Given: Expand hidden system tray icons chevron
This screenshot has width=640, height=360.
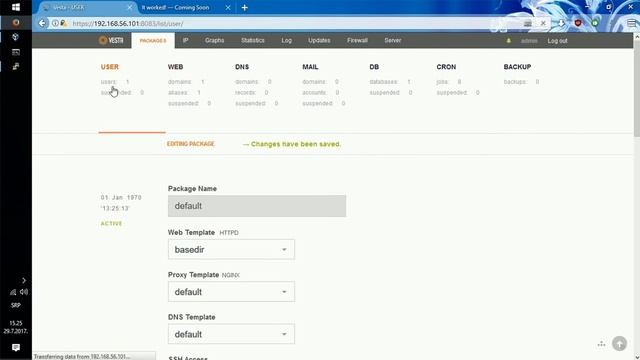Looking at the screenshot, I should click(24, 280).
